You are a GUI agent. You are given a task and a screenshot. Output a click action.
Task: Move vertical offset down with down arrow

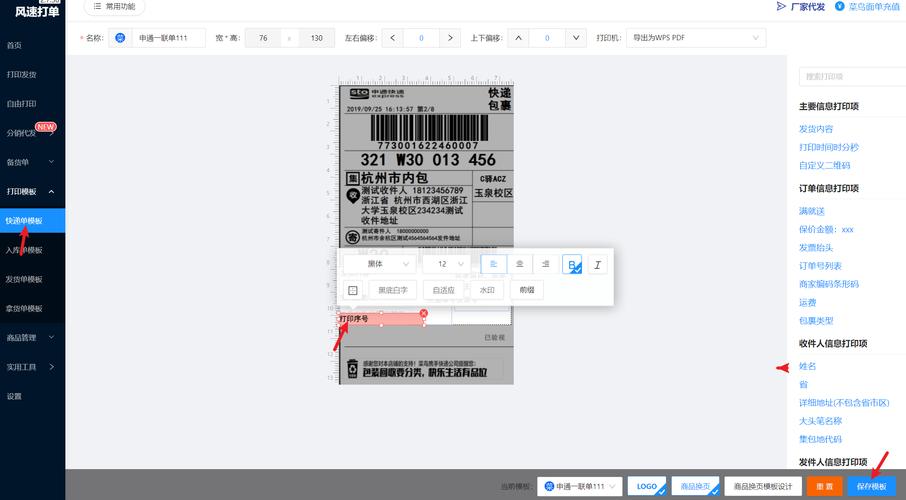(575, 38)
